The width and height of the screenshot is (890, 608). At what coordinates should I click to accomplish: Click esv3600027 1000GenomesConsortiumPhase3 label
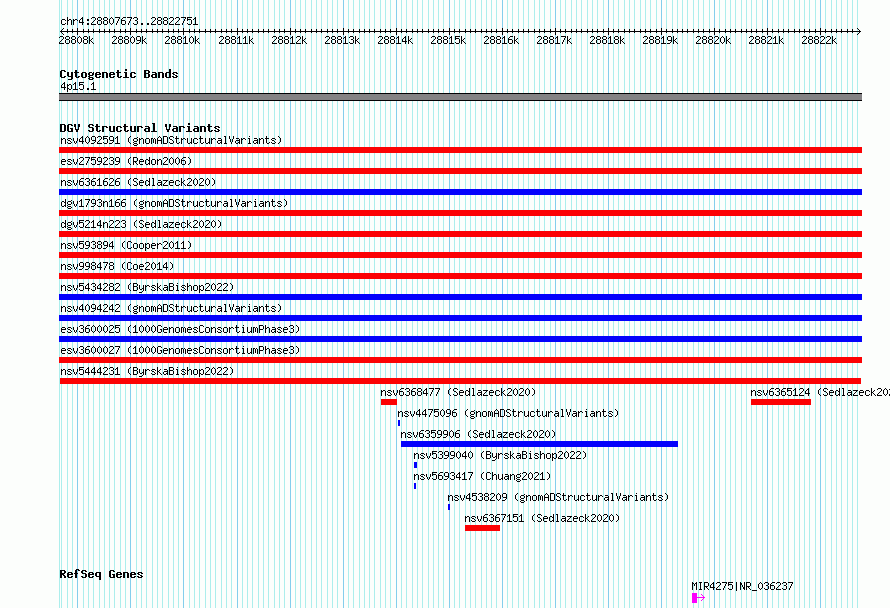point(180,350)
